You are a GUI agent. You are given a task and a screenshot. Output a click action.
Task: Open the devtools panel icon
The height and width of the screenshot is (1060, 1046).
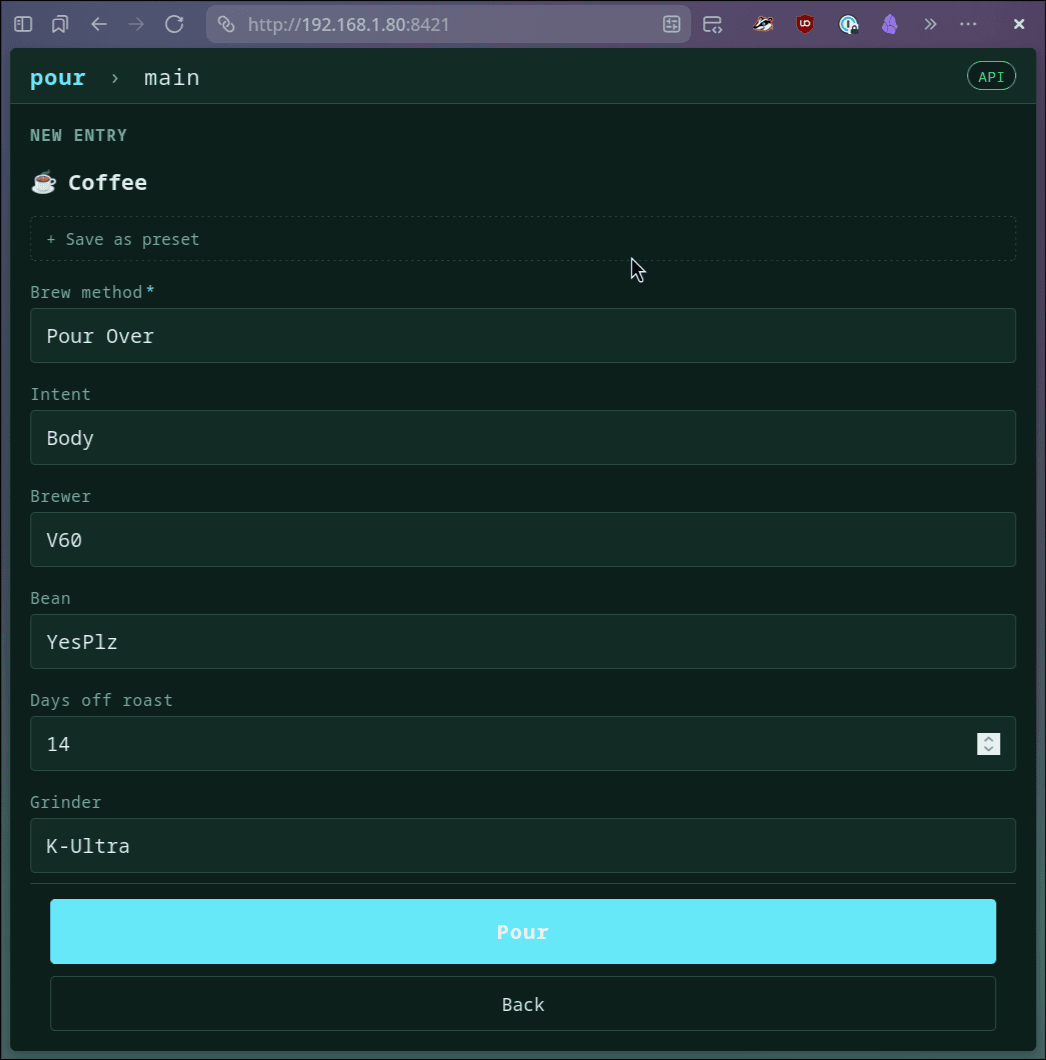[713, 24]
